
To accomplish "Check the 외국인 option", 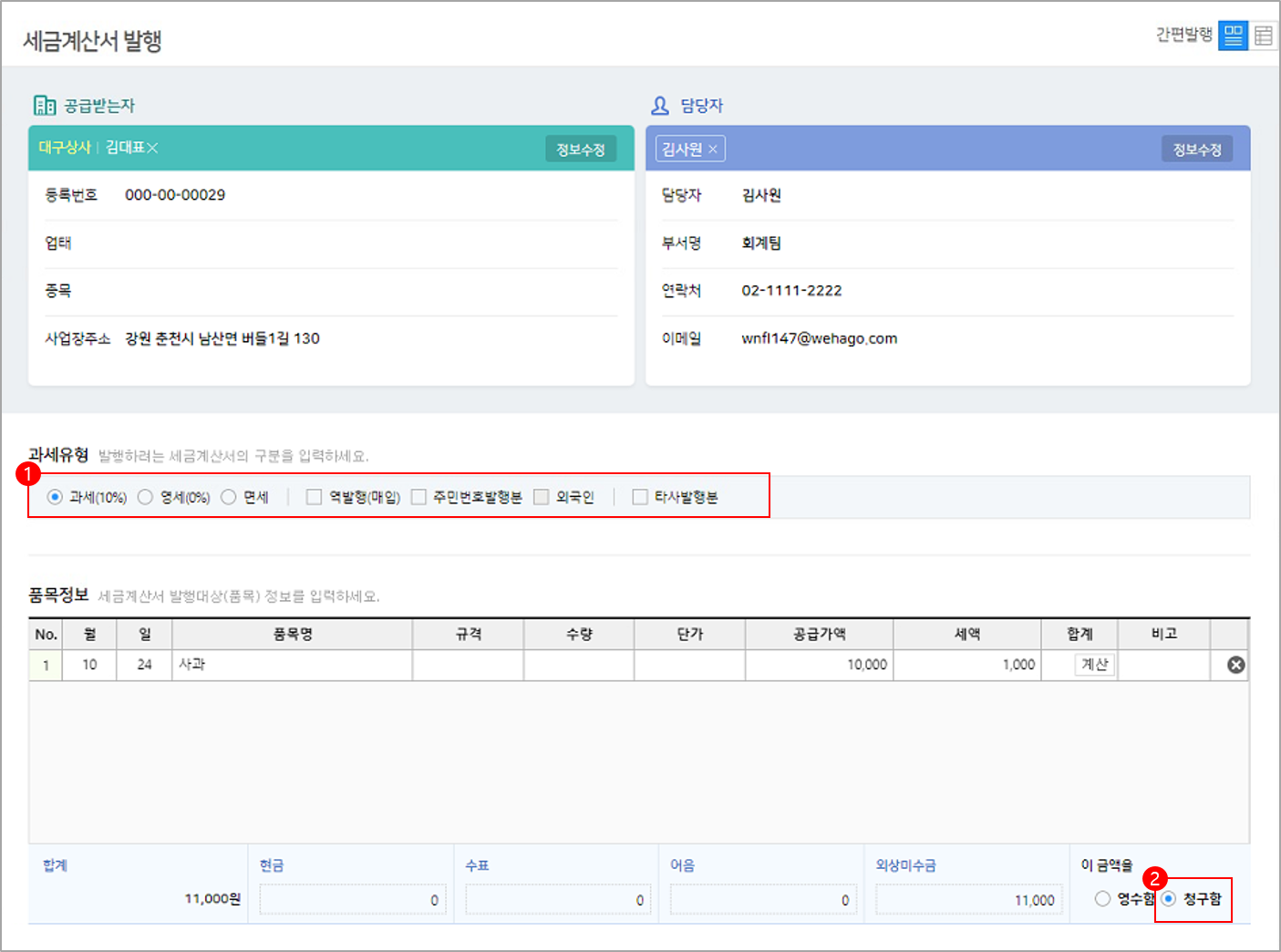I will point(541,496).
